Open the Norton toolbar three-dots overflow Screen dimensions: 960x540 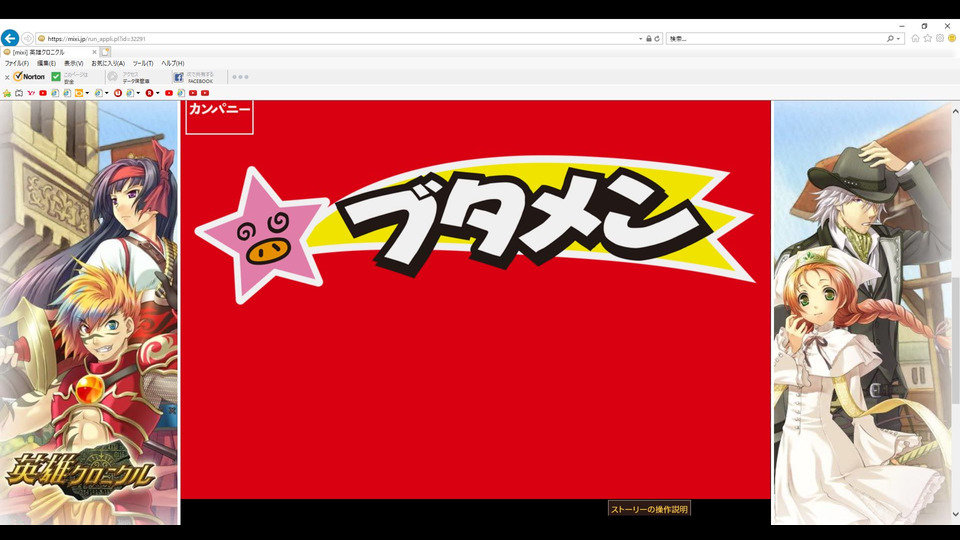point(241,77)
